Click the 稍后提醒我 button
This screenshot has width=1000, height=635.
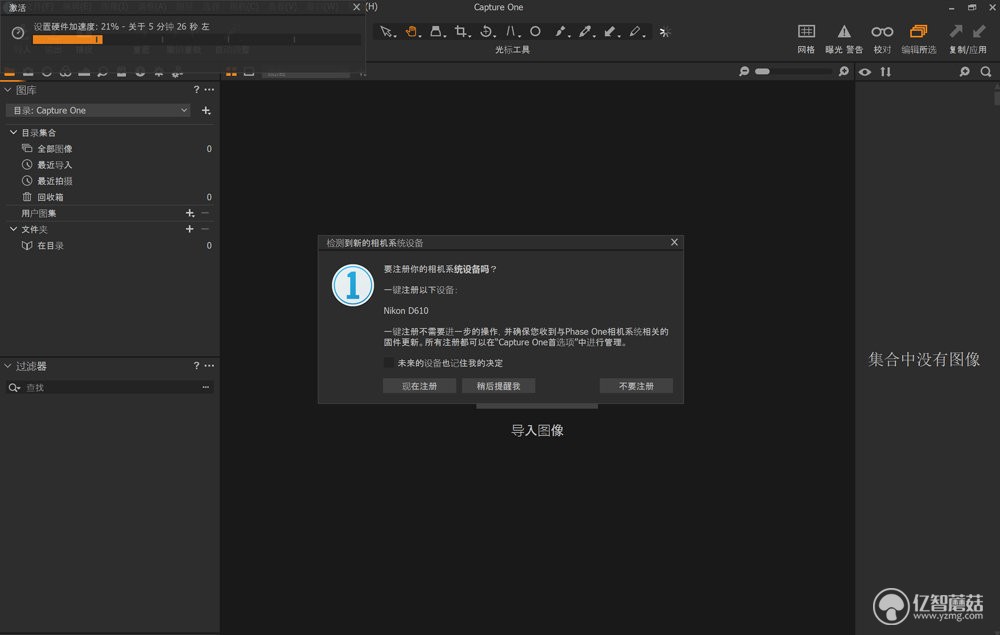click(x=499, y=386)
